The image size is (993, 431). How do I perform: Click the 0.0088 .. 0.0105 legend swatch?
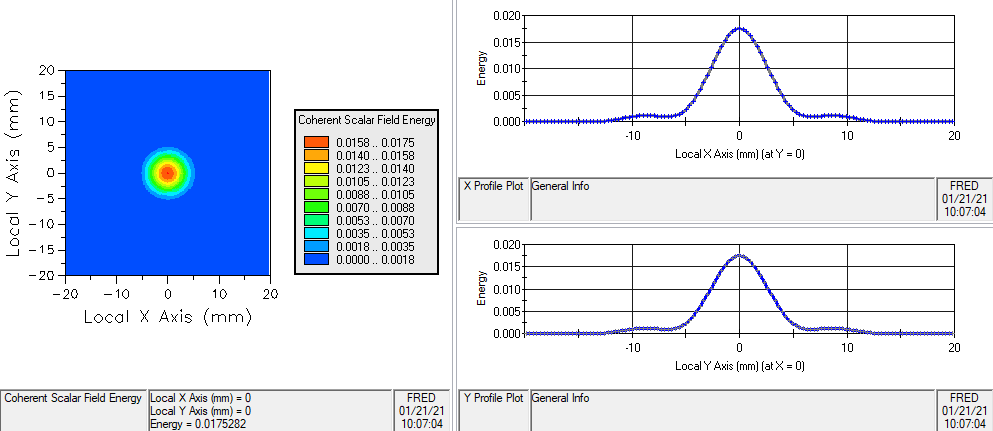316,194
